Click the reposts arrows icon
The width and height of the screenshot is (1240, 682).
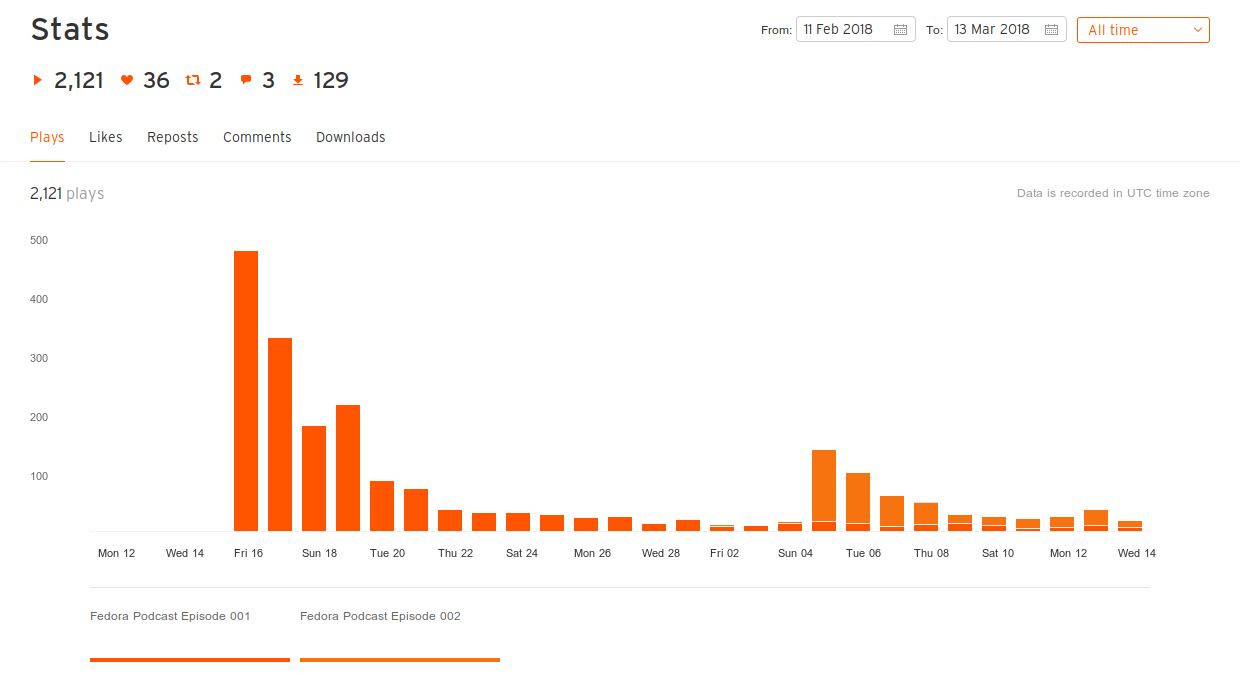(x=194, y=81)
